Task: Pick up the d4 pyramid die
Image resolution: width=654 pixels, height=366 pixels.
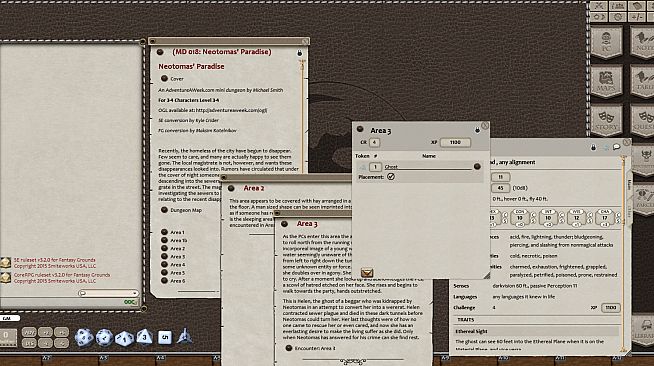Action: tap(184, 336)
